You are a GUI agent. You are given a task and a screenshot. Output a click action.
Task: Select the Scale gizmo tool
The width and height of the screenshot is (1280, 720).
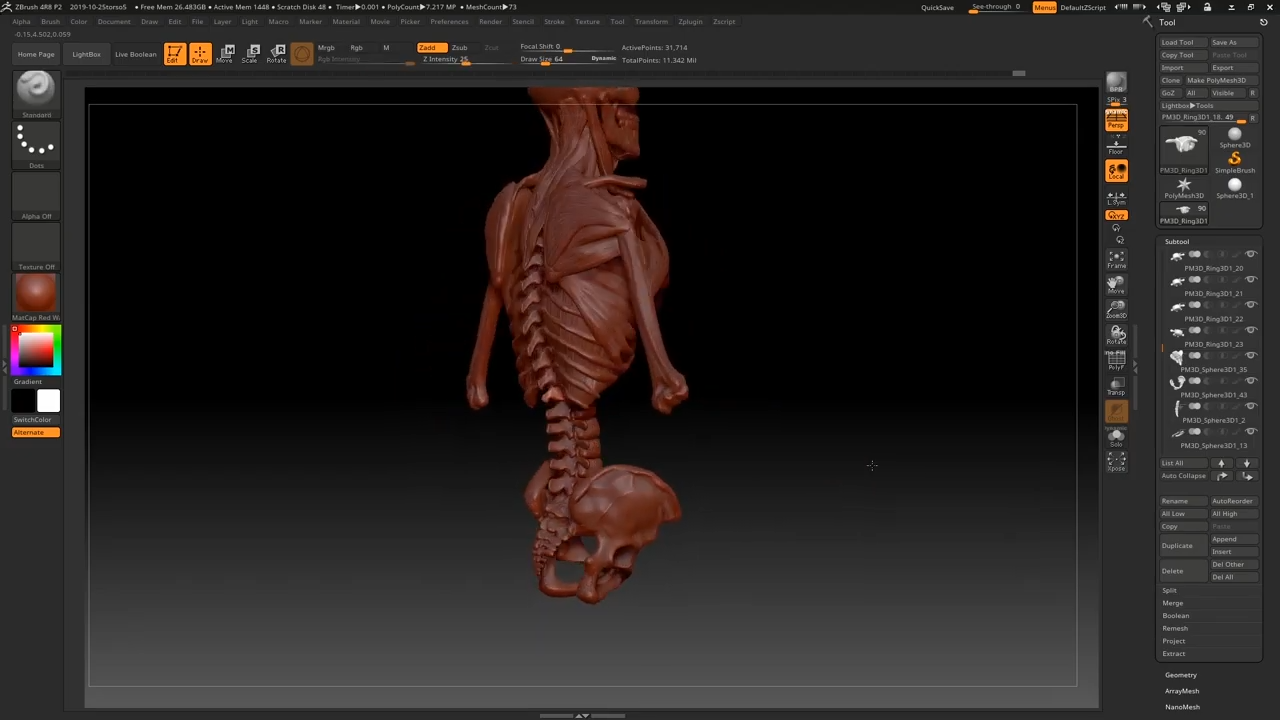tap(251, 54)
